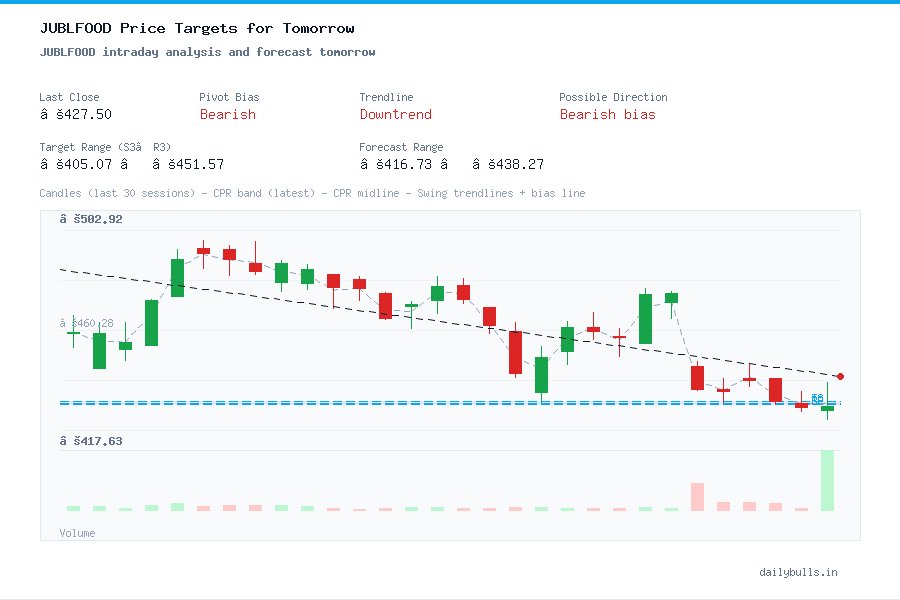Click the blue dashed CPR band line
Image resolution: width=900 pixels, height=600 pixels.
click(450, 403)
